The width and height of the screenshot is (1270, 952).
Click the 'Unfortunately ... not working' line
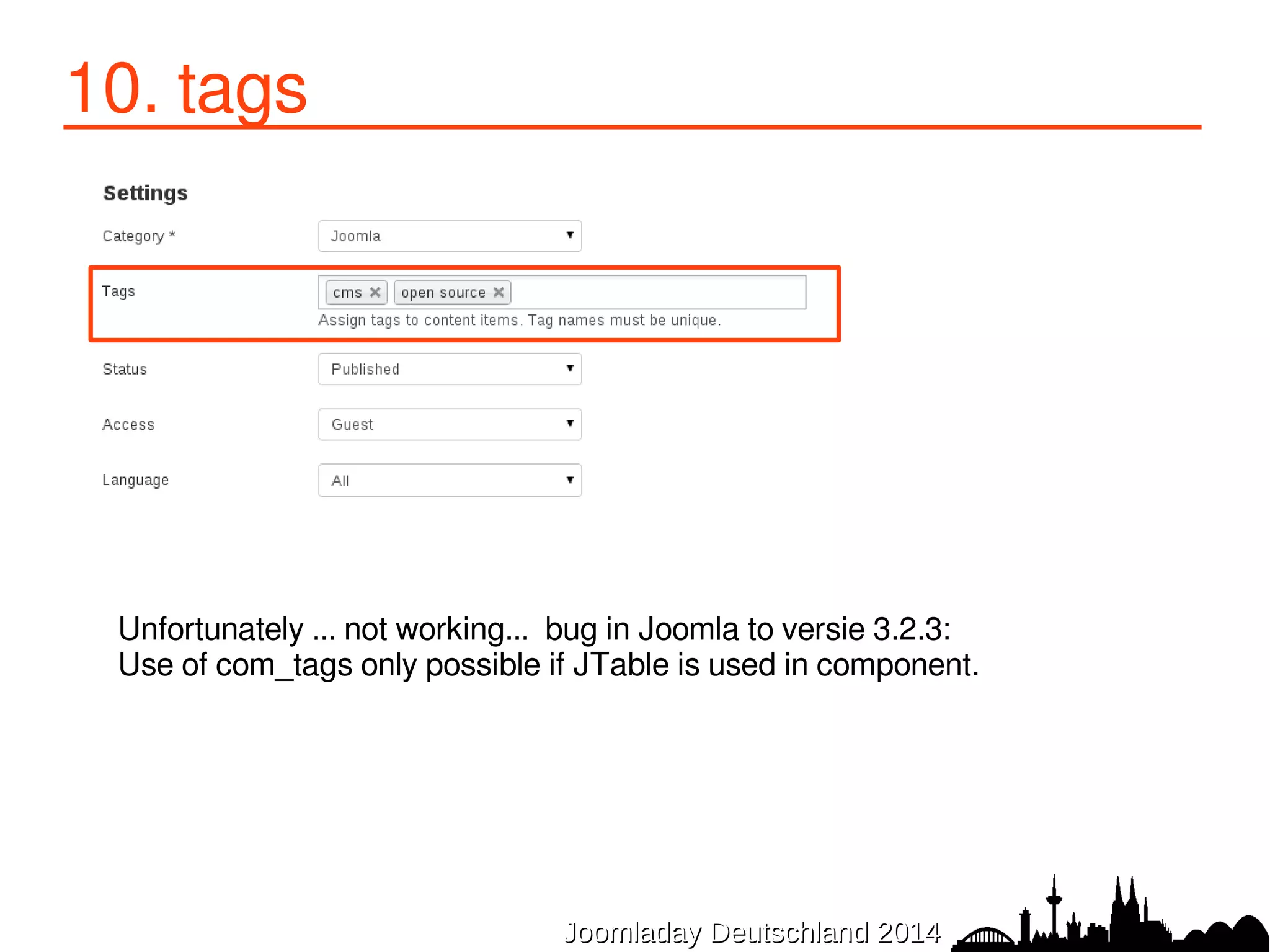535,629
